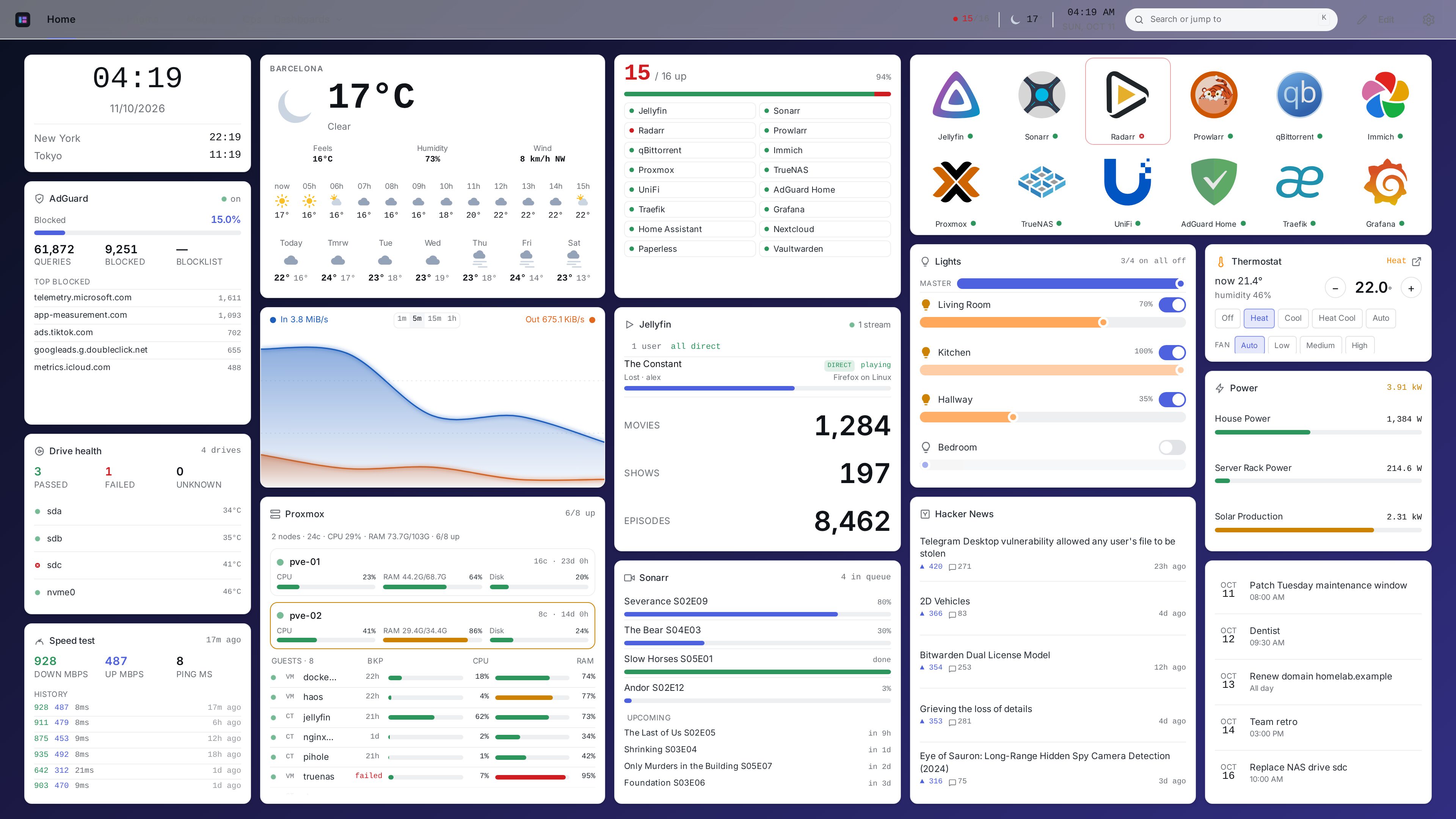Viewport: 1456px width, 819px height.
Task: Switch off the Hallway light
Action: point(1172,400)
